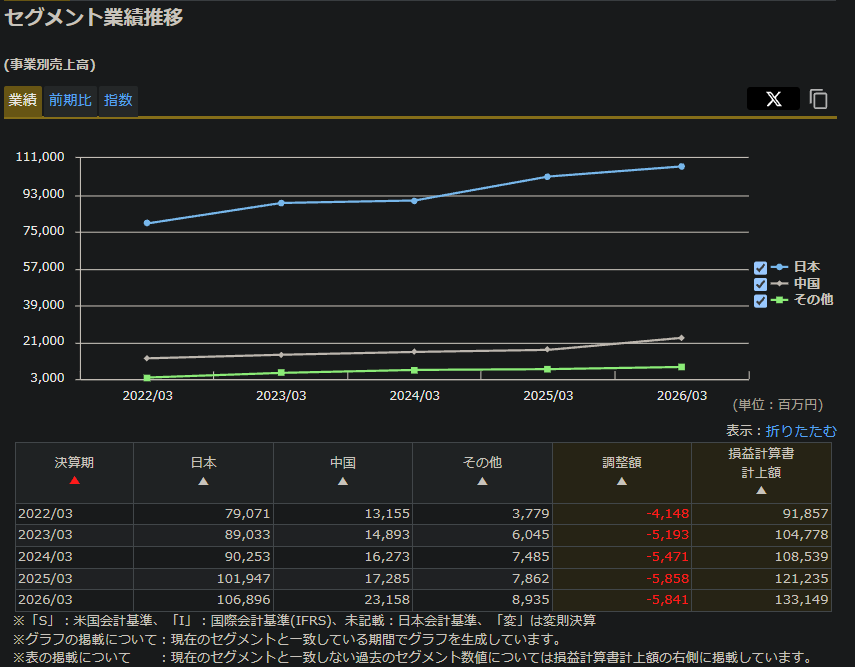This screenshot has width=855, height=667.
Task: Select the adjustment value -5,841
Action: (x=667, y=600)
